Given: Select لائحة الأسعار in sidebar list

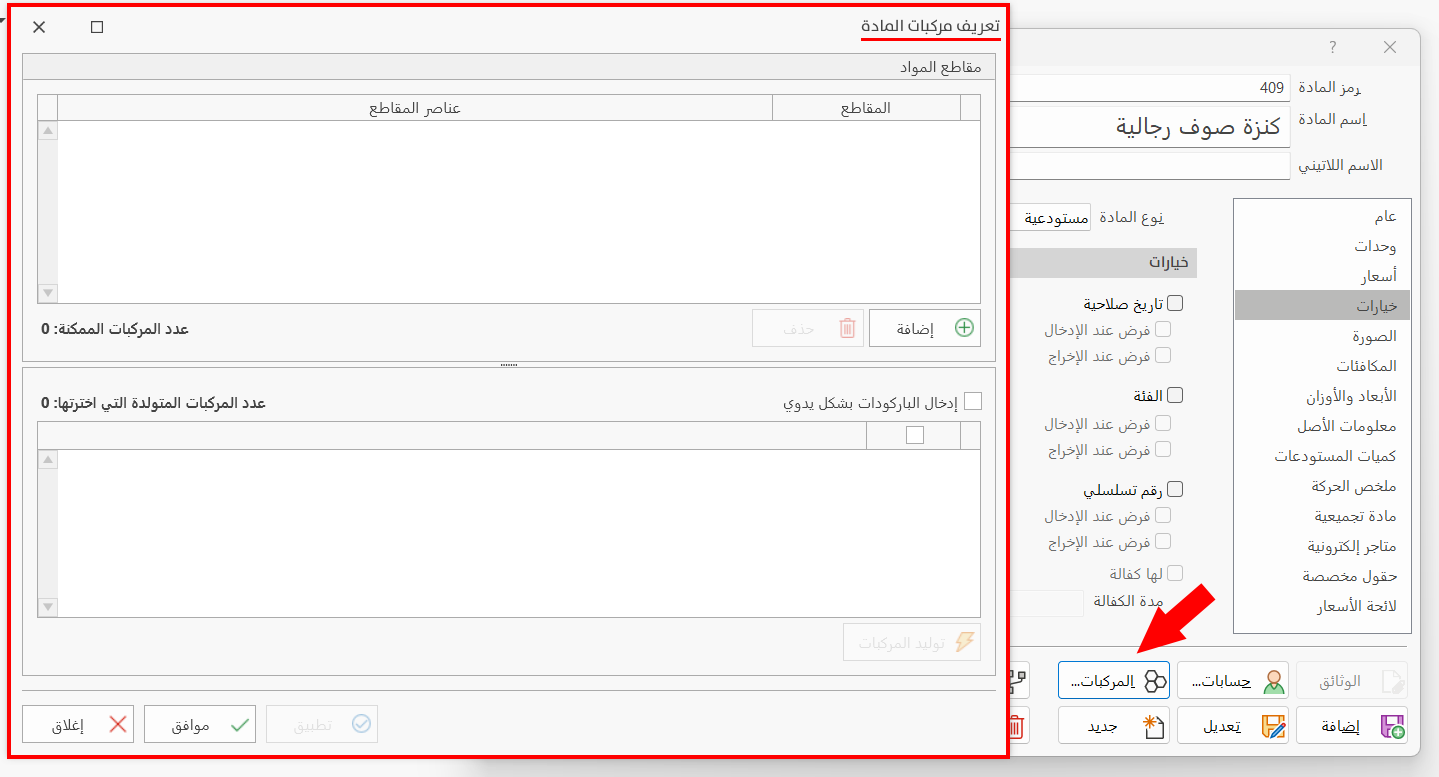Looking at the screenshot, I should coord(1322,606).
